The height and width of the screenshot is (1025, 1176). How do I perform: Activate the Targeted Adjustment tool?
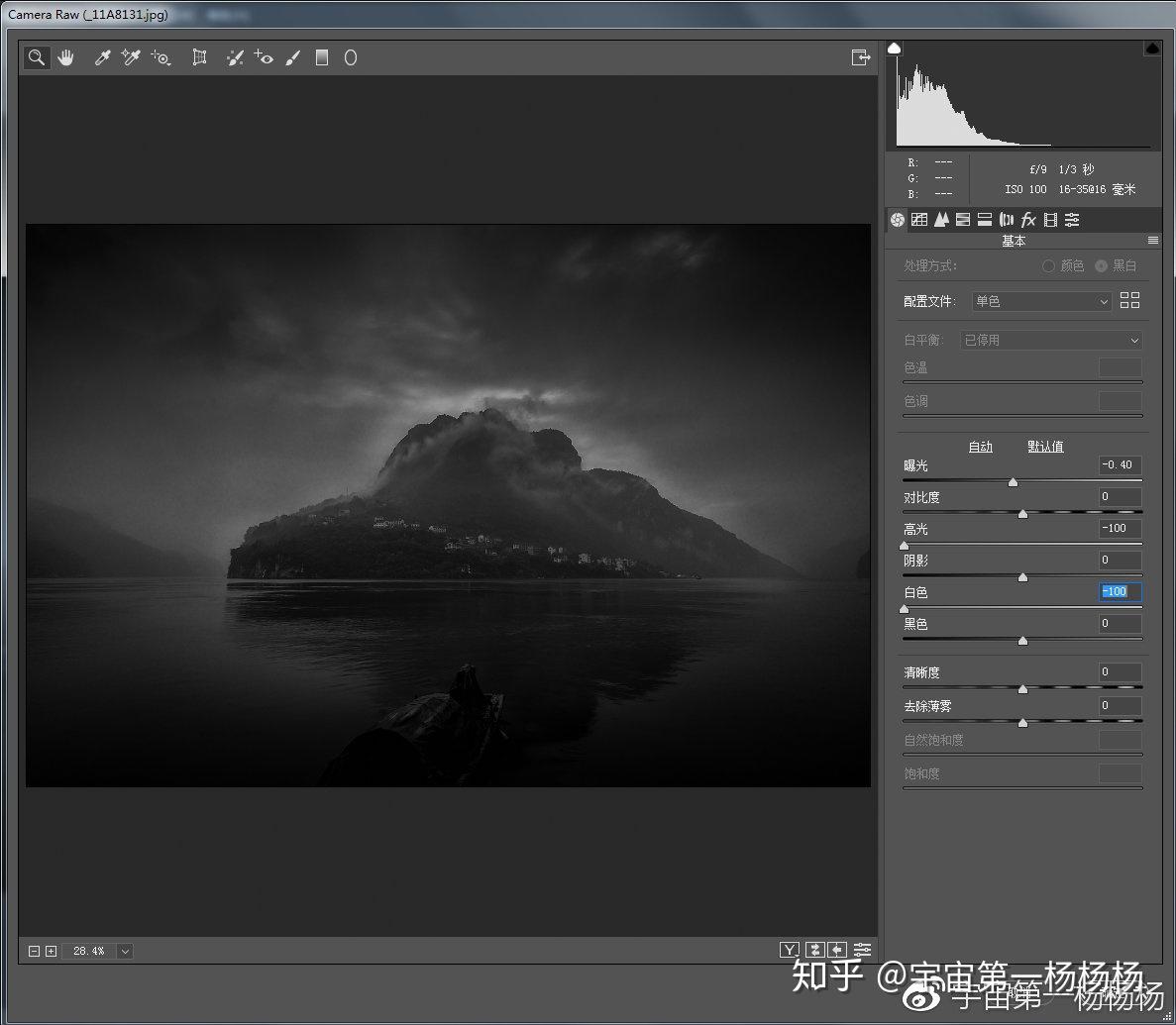point(160,57)
